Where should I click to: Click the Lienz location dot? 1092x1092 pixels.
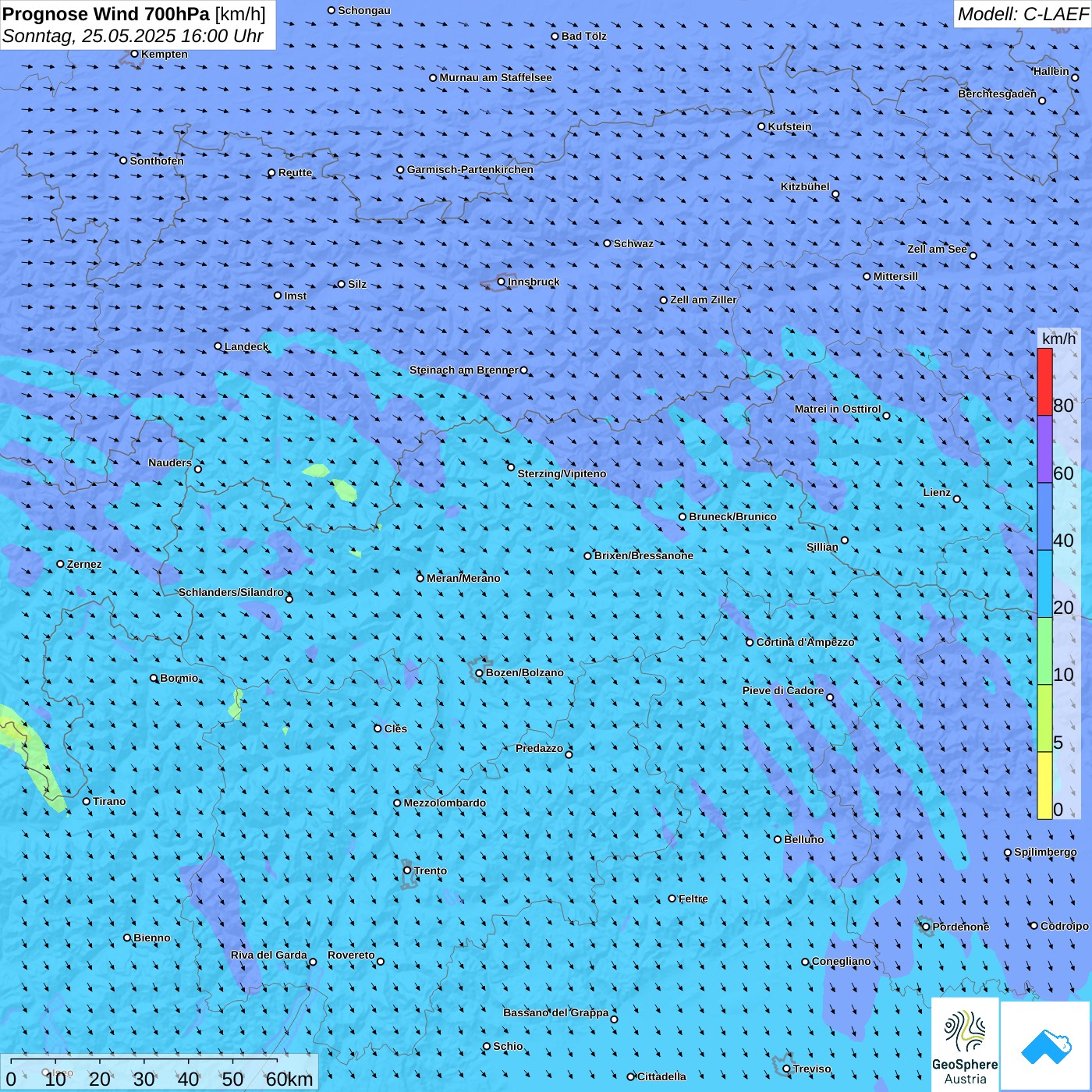957,499
